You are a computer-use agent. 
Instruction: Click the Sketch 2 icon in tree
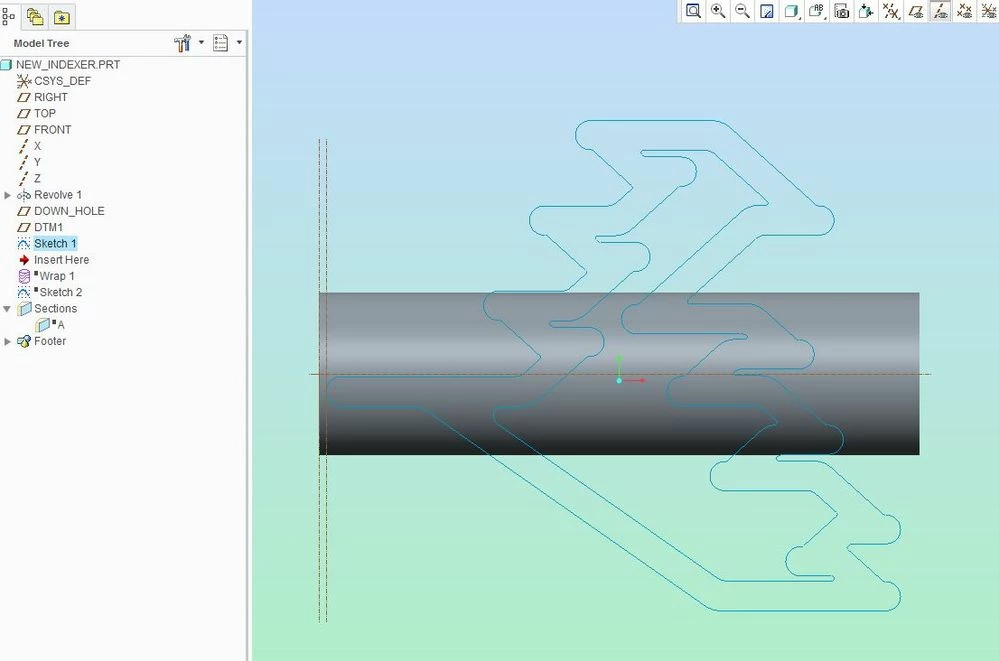pos(24,293)
